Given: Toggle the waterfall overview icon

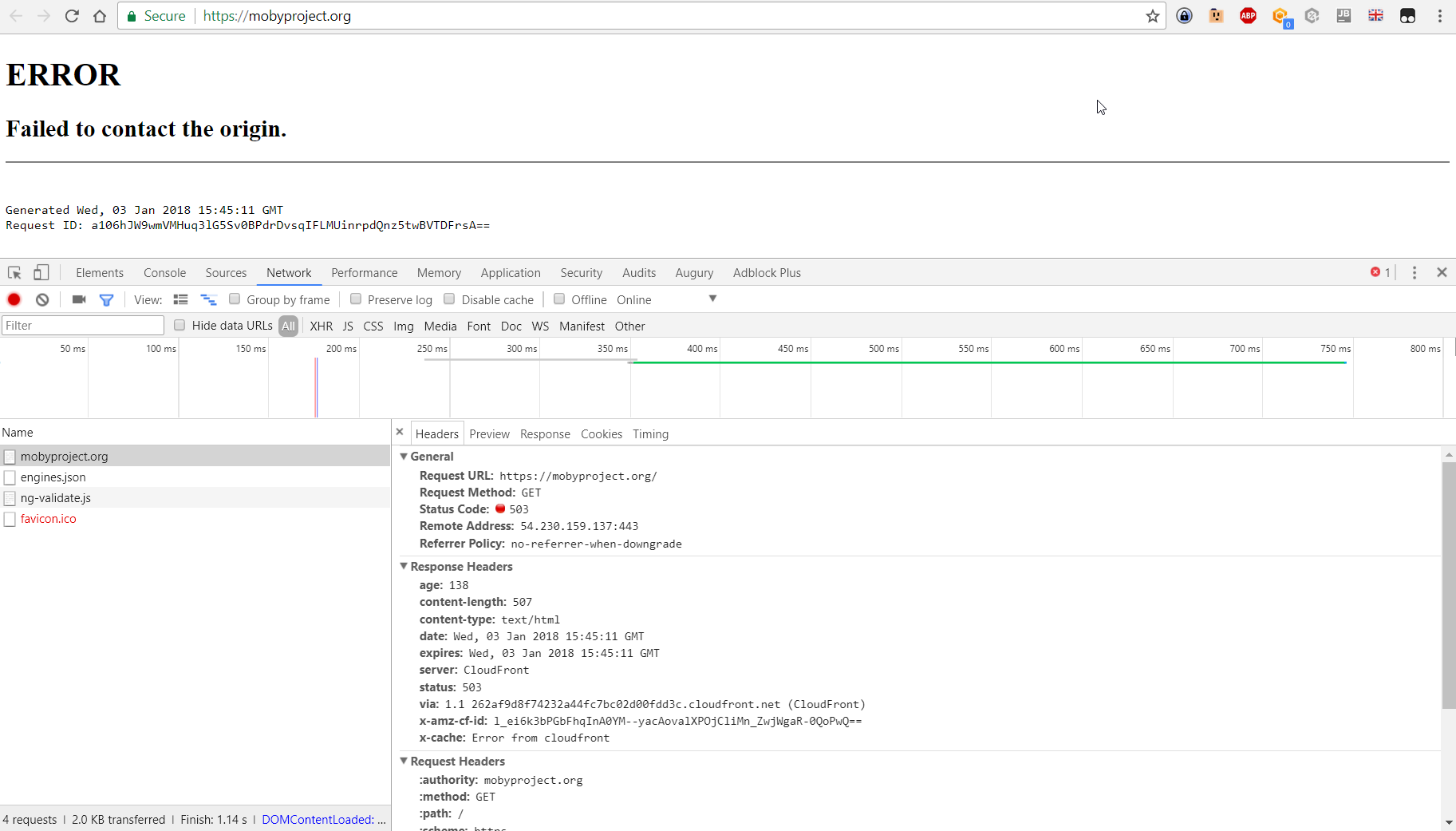Looking at the screenshot, I should coord(208,299).
